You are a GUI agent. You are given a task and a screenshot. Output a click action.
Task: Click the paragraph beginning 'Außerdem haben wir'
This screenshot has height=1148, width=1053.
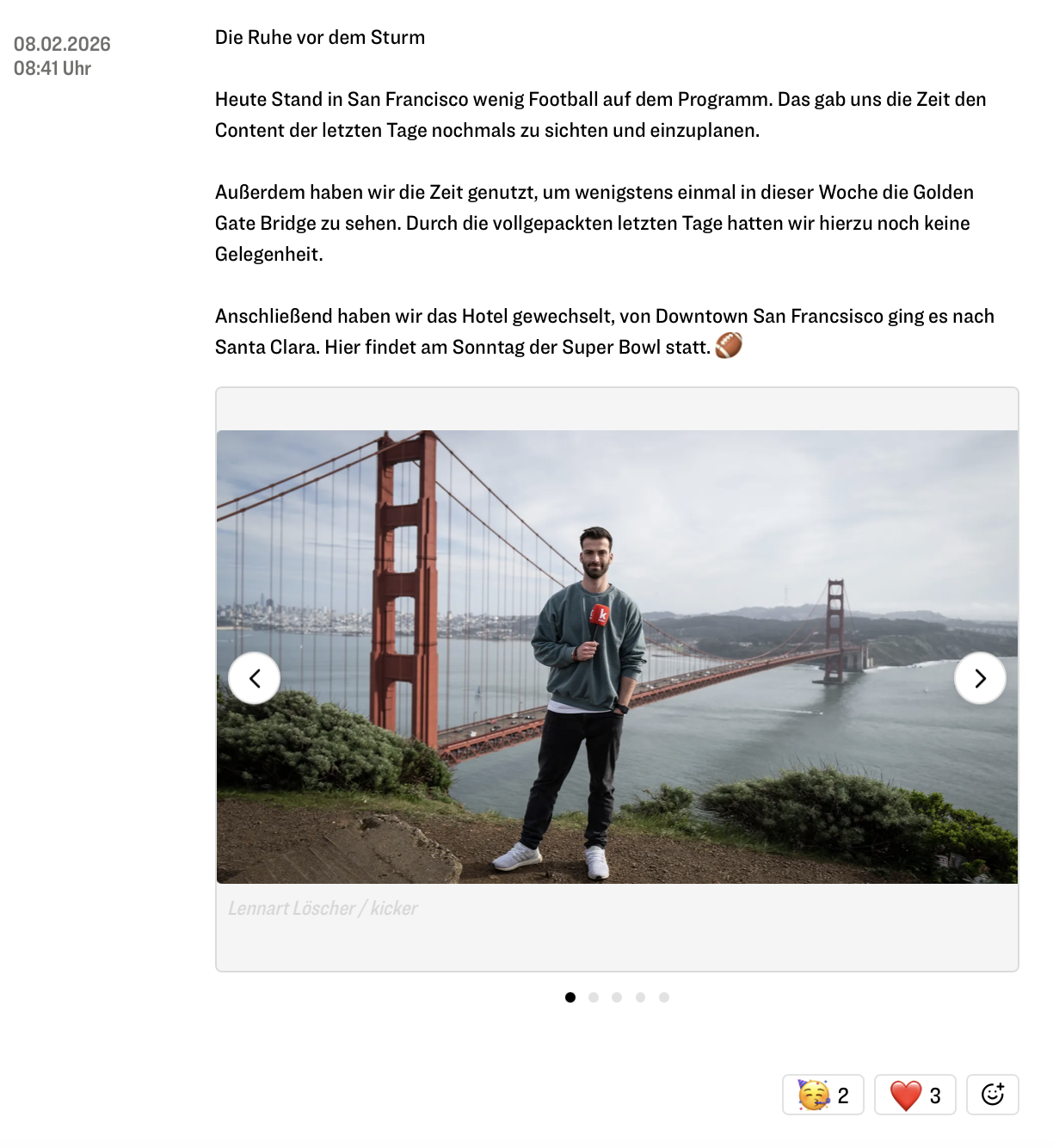(594, 223)
